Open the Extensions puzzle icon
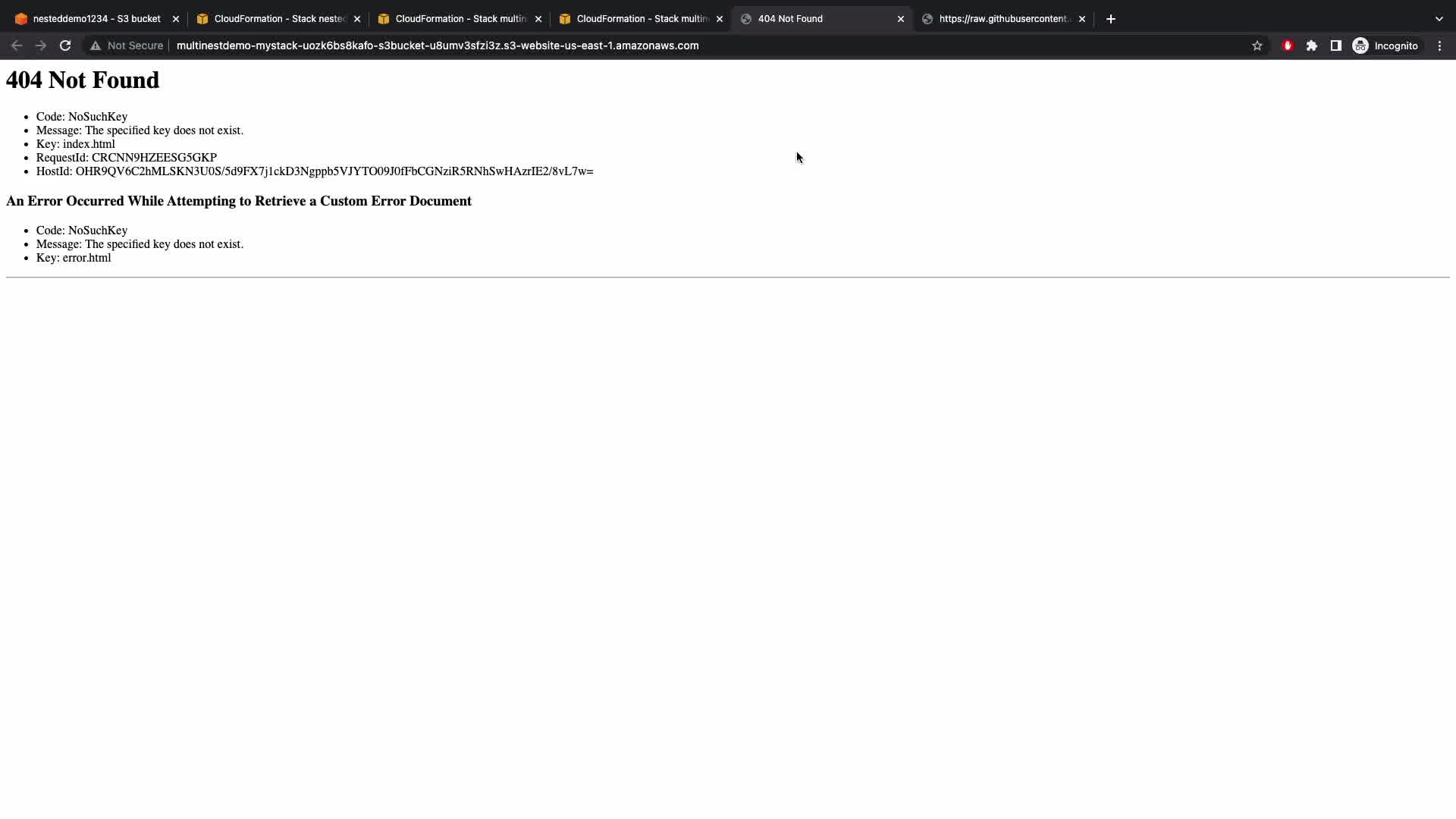 tap(1312, 45)
